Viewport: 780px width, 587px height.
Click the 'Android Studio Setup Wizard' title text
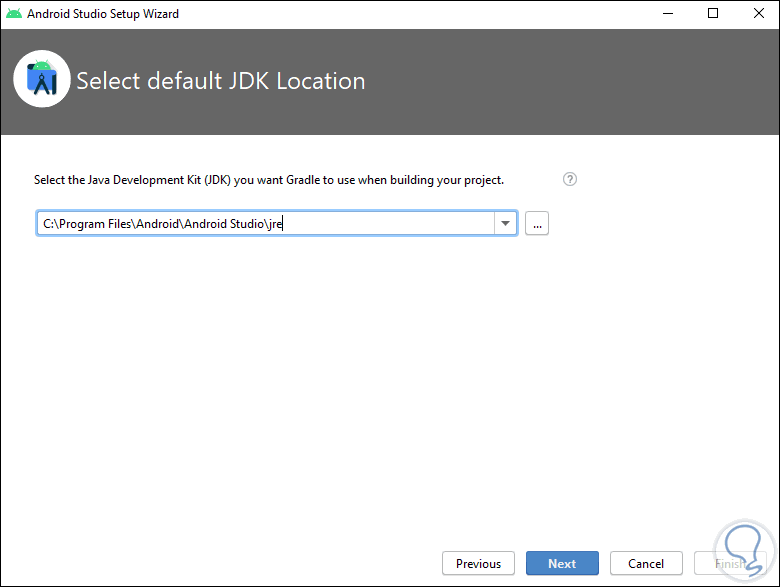[103, 14]
